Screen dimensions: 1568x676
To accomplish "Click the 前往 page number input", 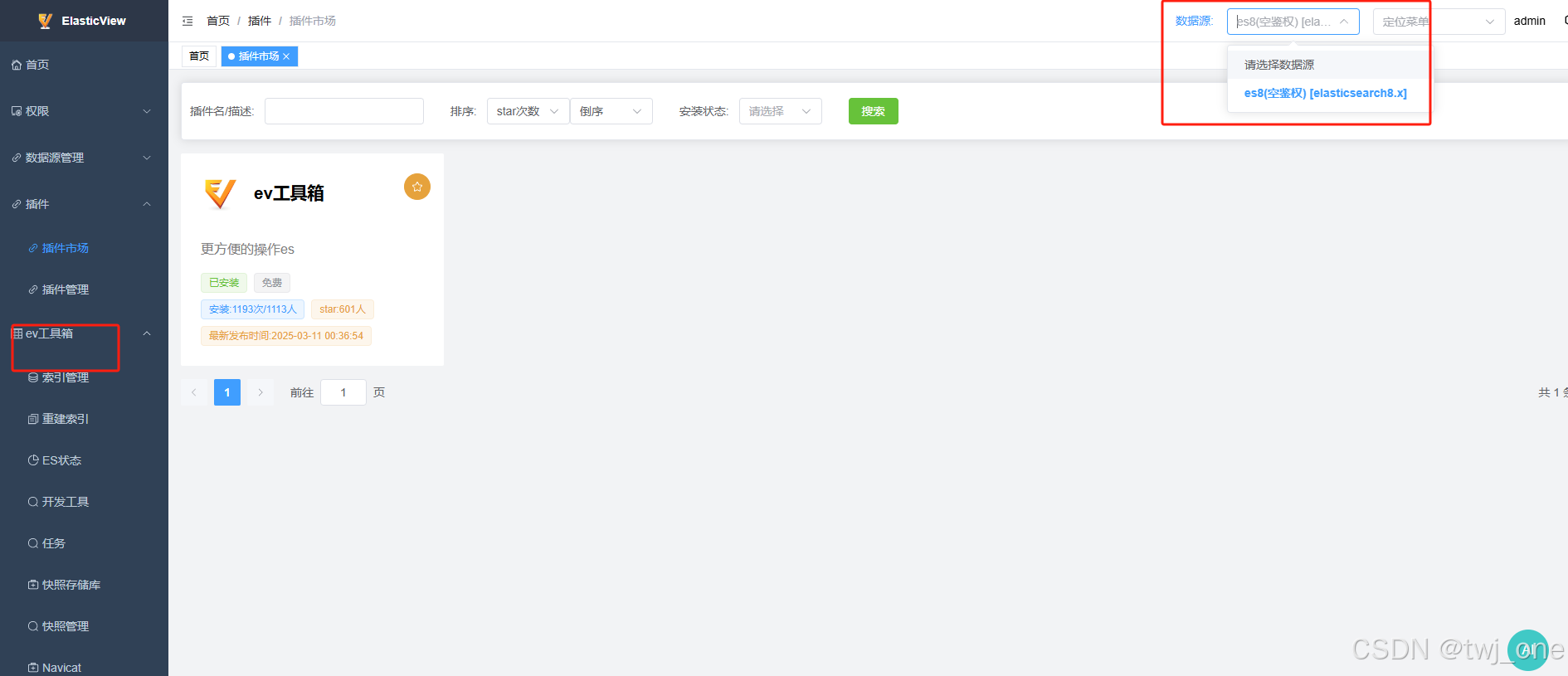I will (343, 392).
